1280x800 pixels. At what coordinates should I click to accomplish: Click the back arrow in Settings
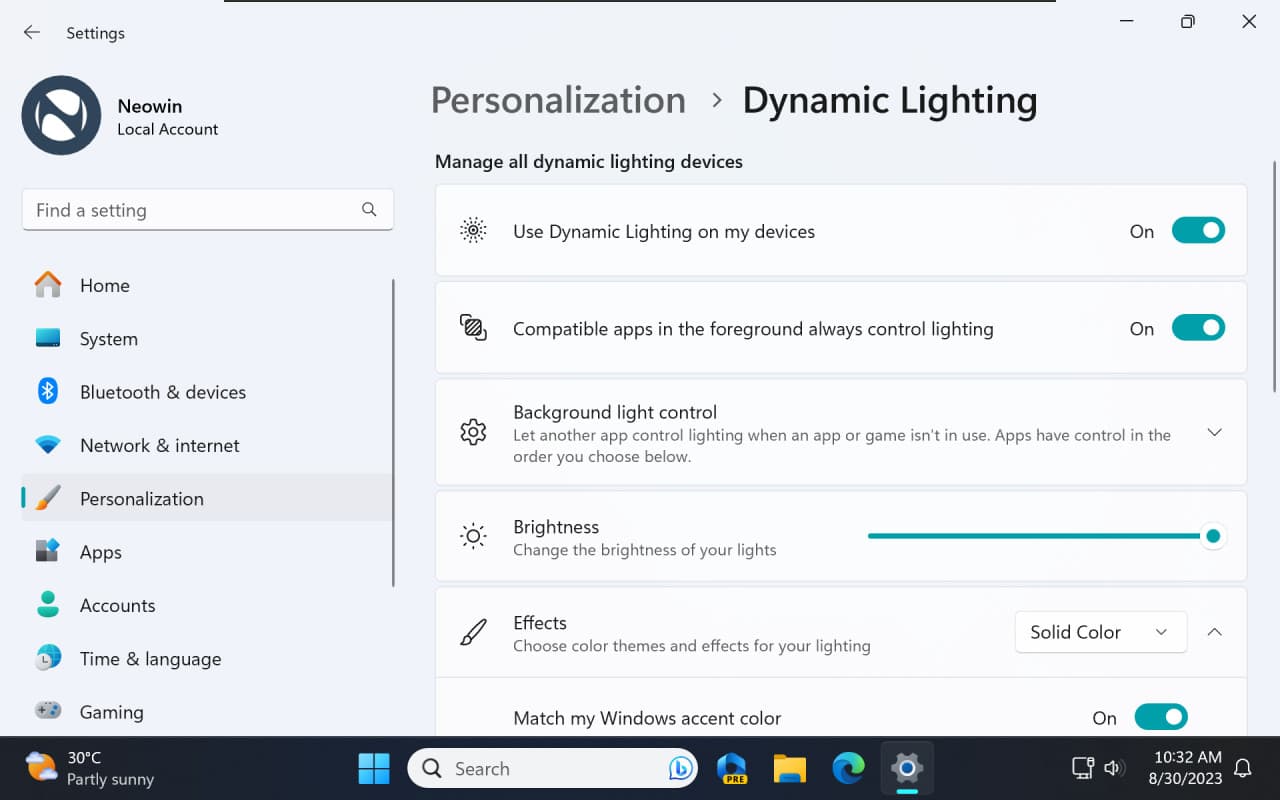pos(31,32)
